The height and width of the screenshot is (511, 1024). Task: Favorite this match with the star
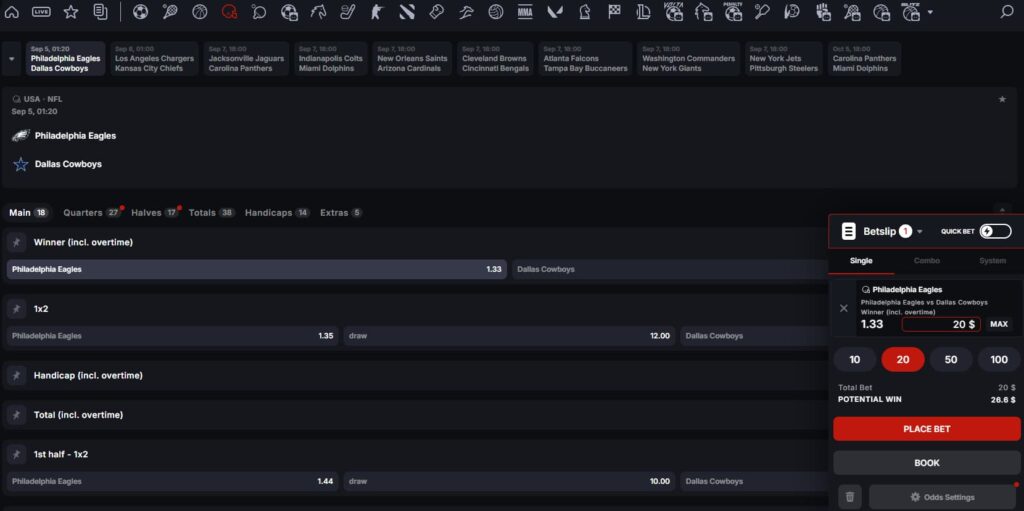[x=1002, y=99]
